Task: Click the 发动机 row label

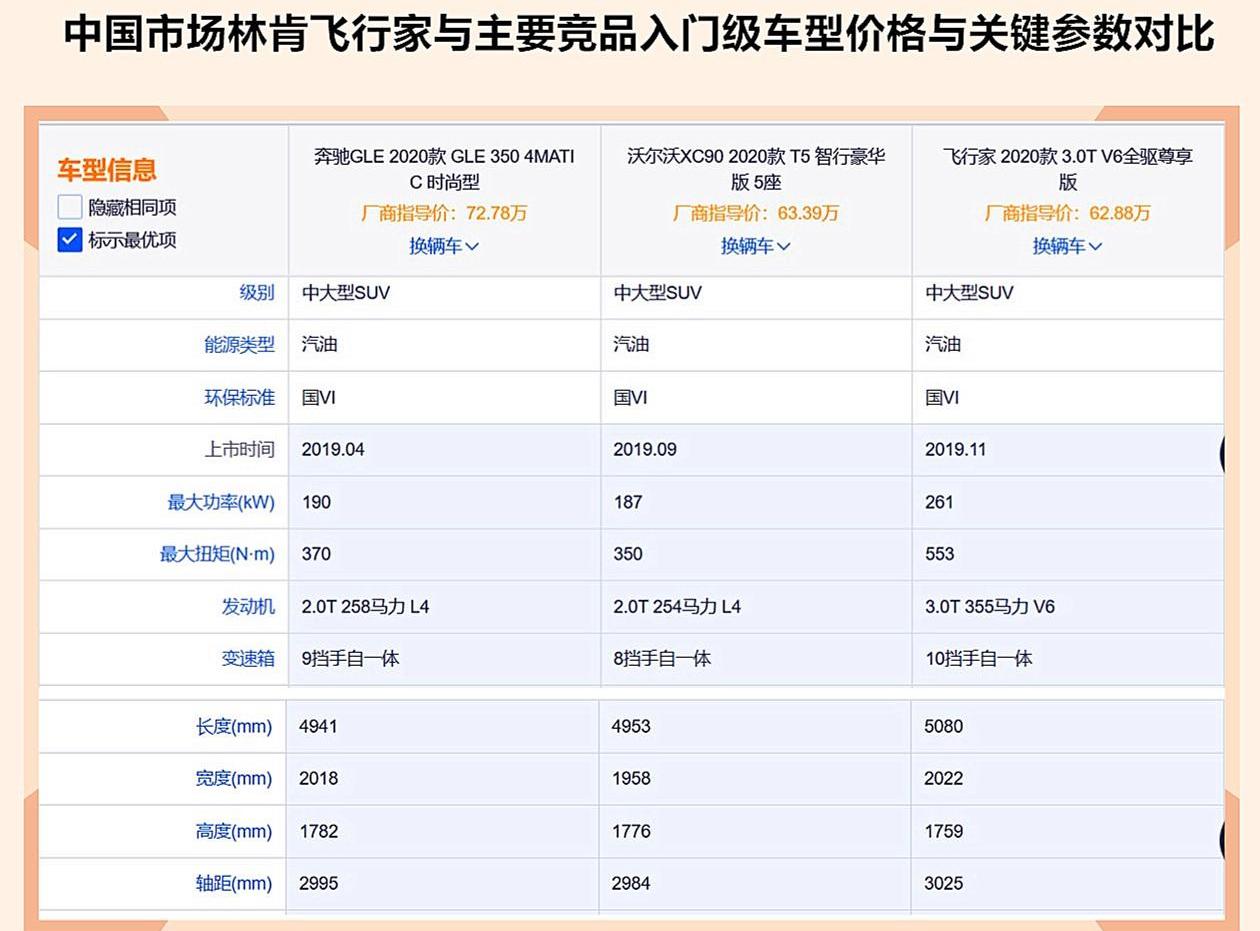Action: [248, 607]
